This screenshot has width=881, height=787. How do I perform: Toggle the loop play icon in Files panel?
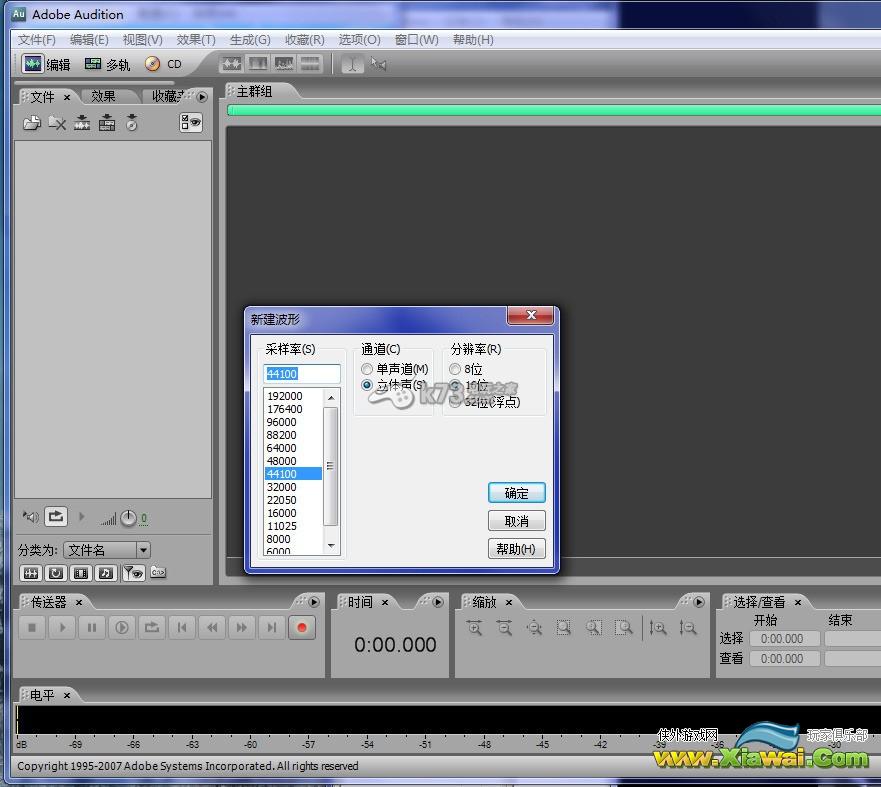pos(56,516)
